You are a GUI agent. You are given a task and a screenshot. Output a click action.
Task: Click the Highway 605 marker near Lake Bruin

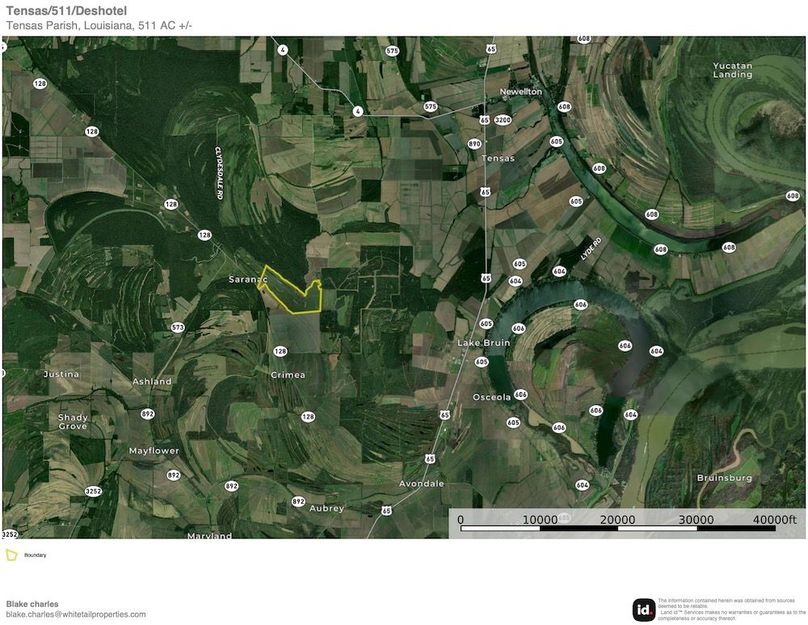pyautogui.click(x=487, y=323)
